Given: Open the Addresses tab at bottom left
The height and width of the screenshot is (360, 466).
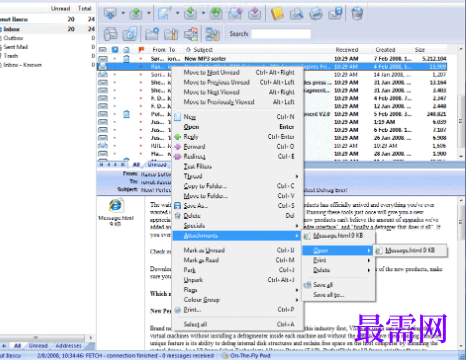Looking at the screenshot, I should coord(69,346).
